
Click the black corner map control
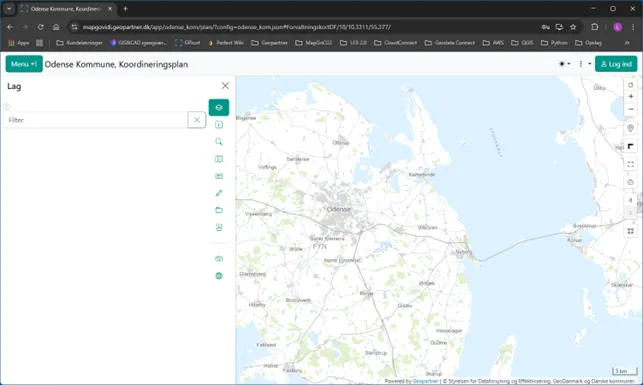(630, 146)
